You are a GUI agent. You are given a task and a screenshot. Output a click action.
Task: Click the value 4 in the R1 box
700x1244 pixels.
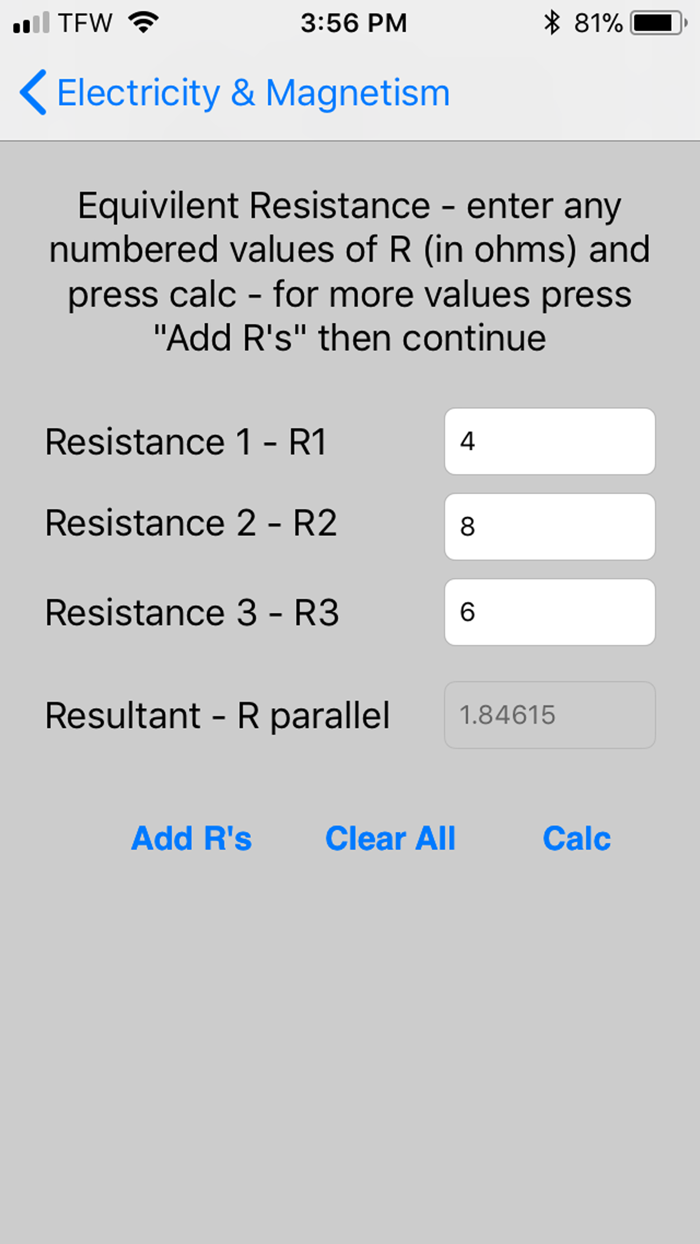pyautogui.click(x=466, y=441)
